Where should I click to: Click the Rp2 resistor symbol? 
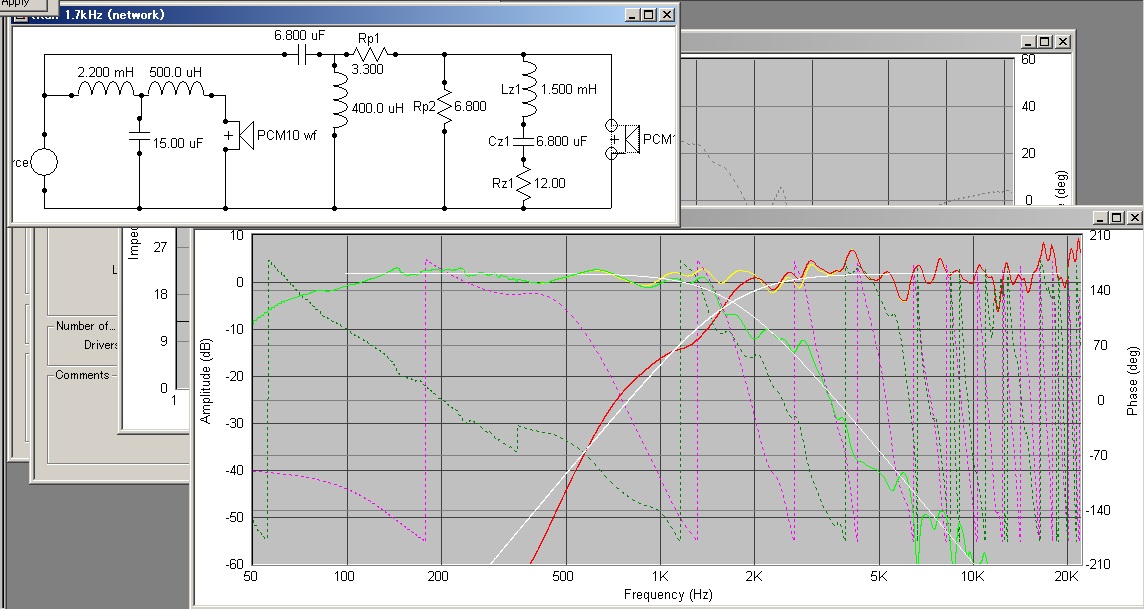(x=445, y=107)
